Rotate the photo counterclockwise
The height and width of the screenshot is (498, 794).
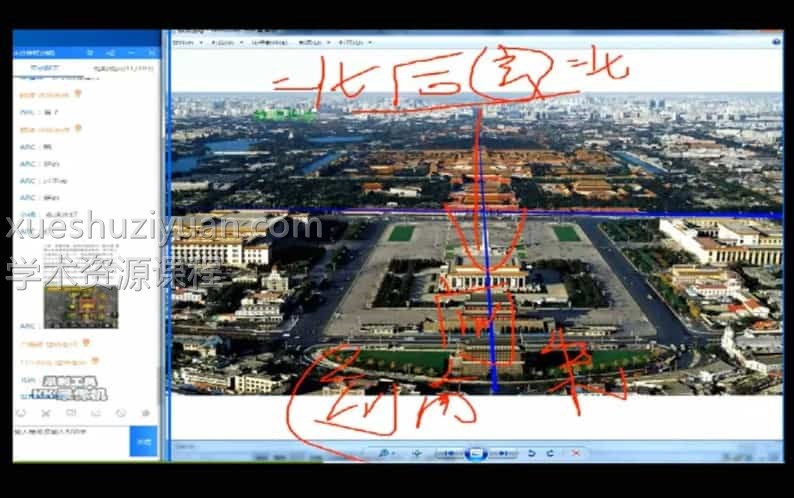(x=532, y=454)
